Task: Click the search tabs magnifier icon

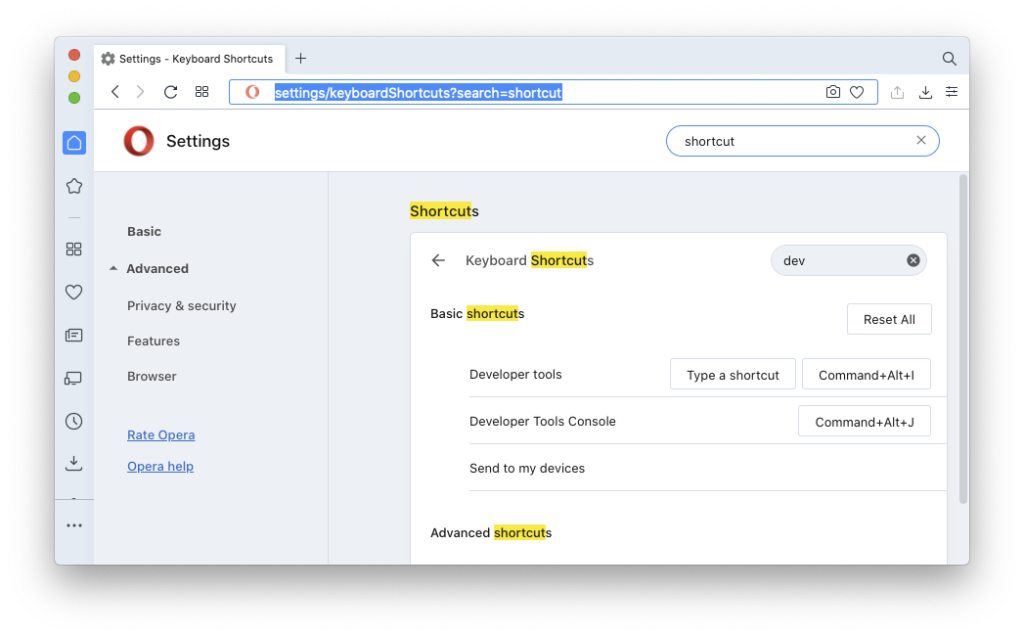Action: pyautogui.click(x=949, y=59)
